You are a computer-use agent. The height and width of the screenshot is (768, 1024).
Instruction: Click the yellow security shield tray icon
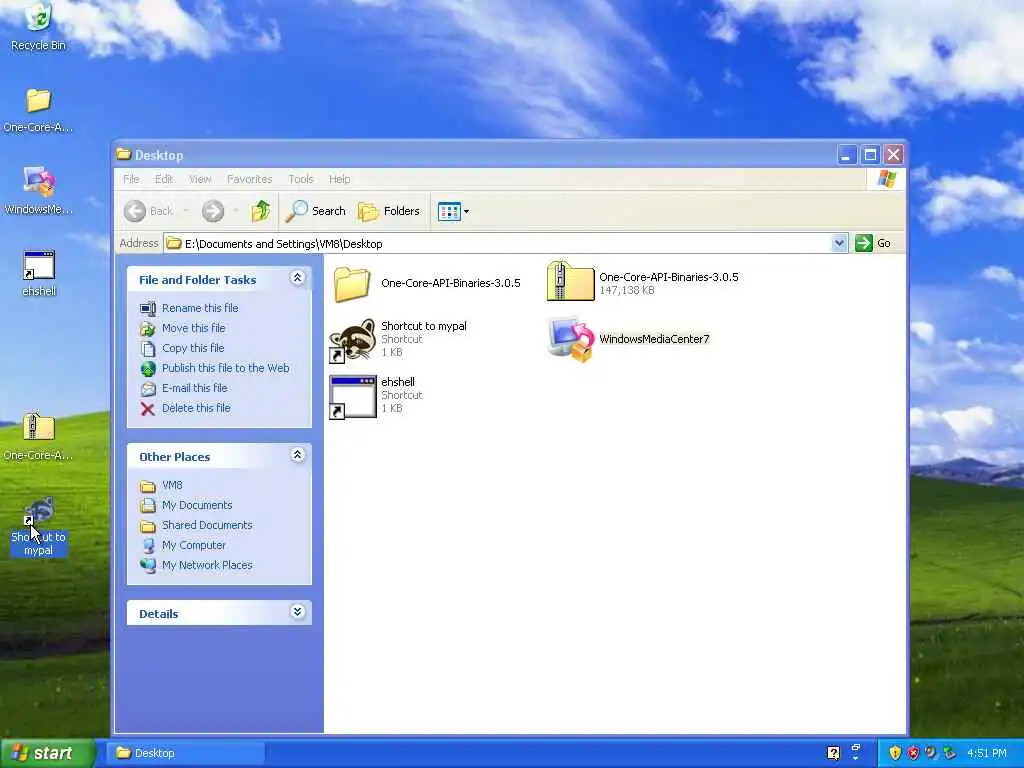895,753
